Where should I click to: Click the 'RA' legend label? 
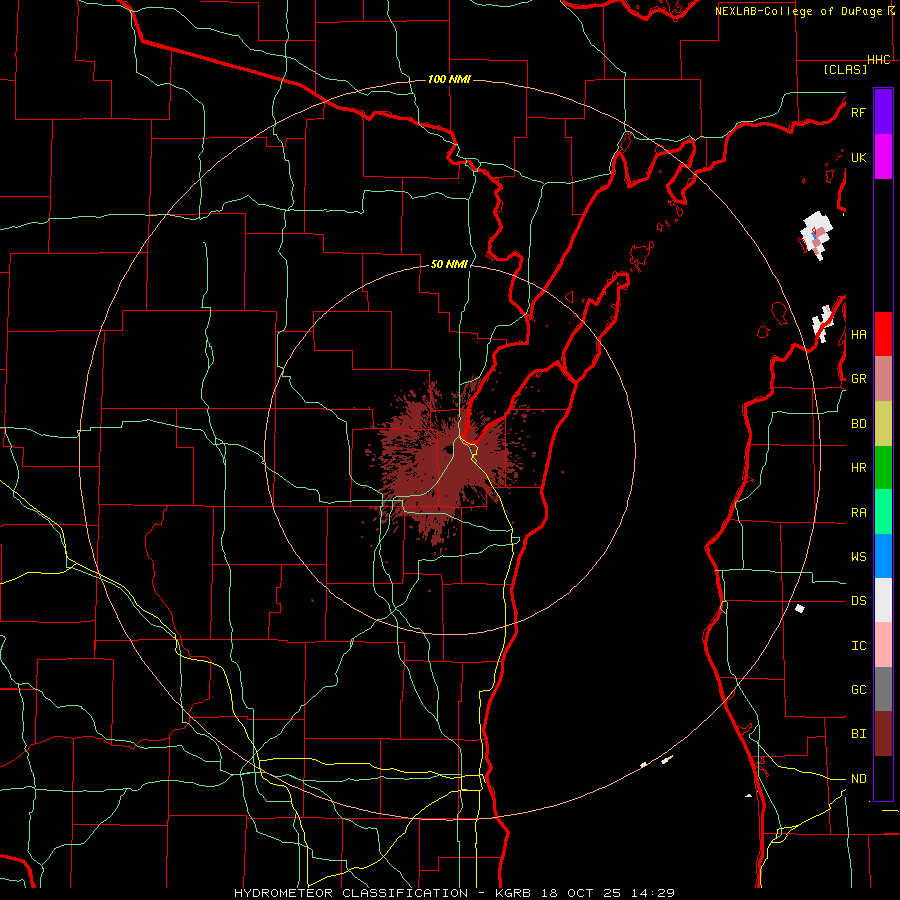click(x=858, y=513)
